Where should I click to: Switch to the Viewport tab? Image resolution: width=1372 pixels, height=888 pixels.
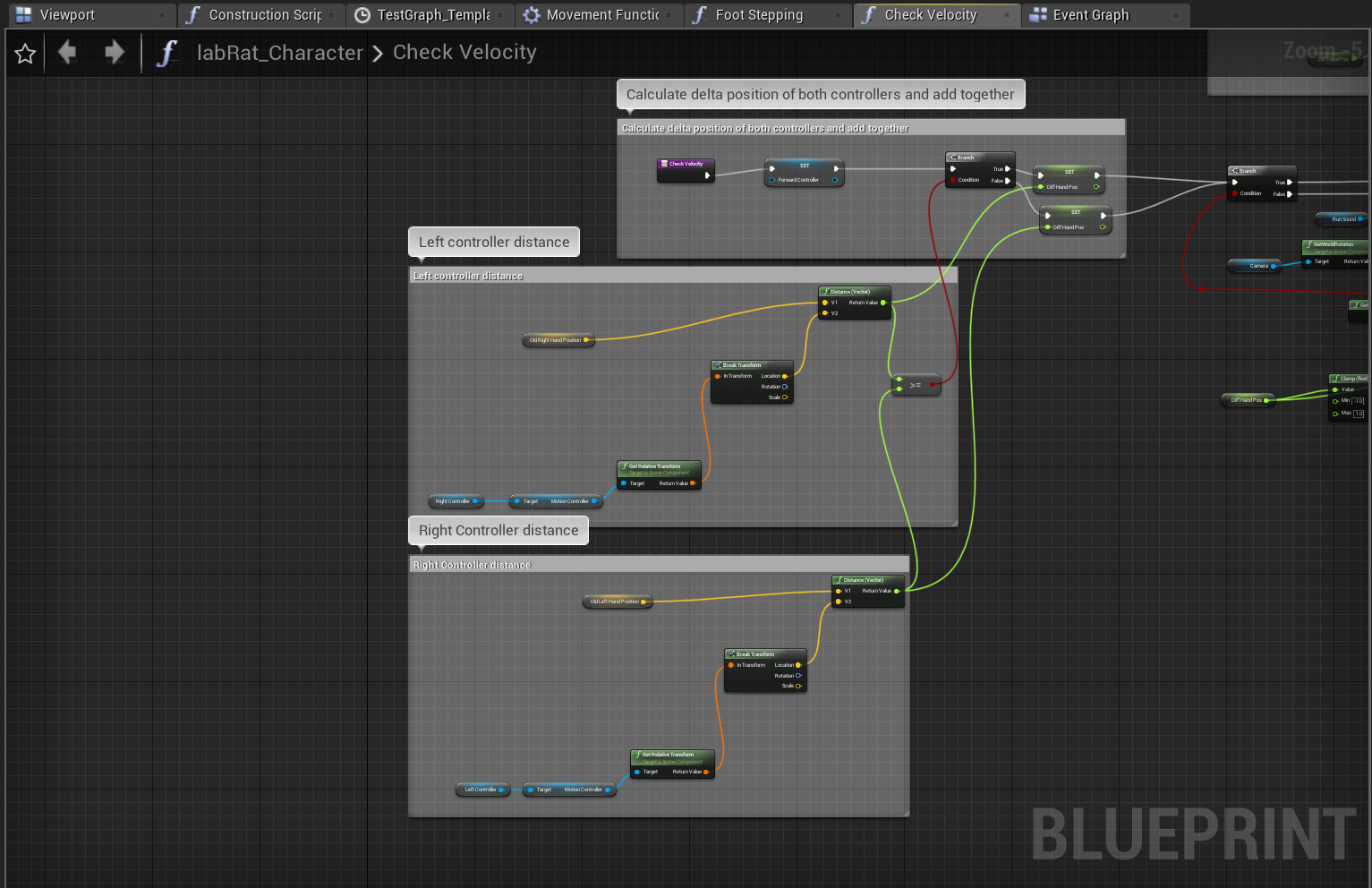coord(67,15)
